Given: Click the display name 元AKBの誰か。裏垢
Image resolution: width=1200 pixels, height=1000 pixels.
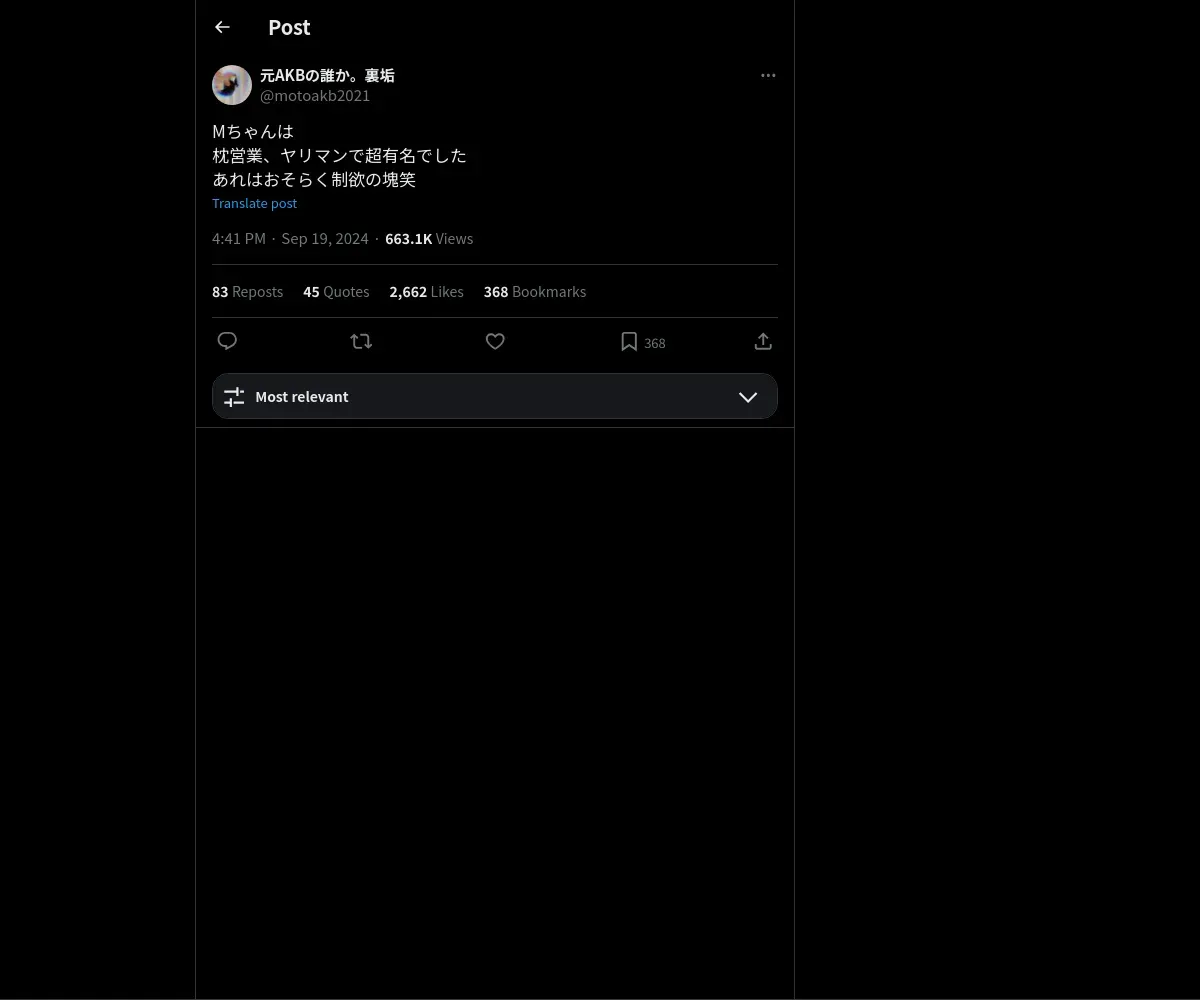Looking at the screenshot, I should point(327,75).
